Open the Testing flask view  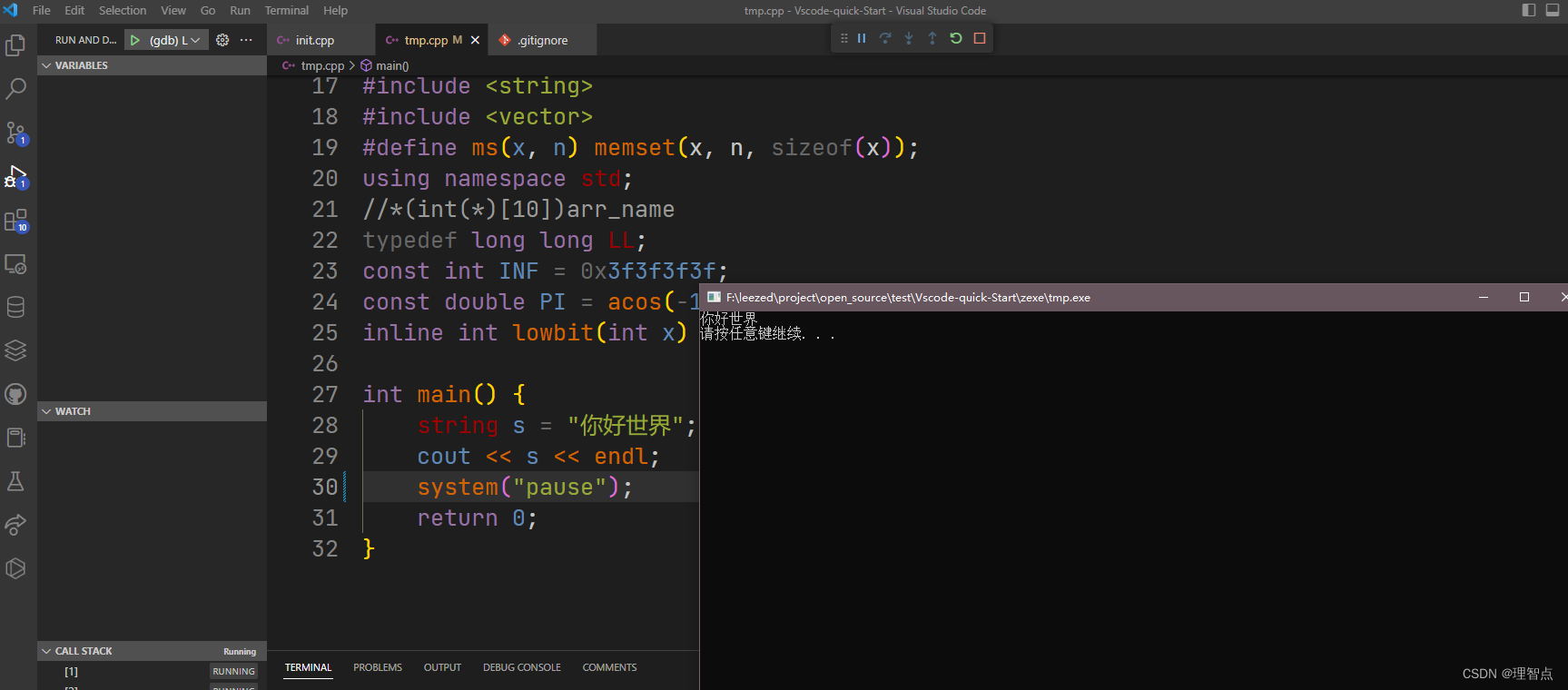coord(15,481)
